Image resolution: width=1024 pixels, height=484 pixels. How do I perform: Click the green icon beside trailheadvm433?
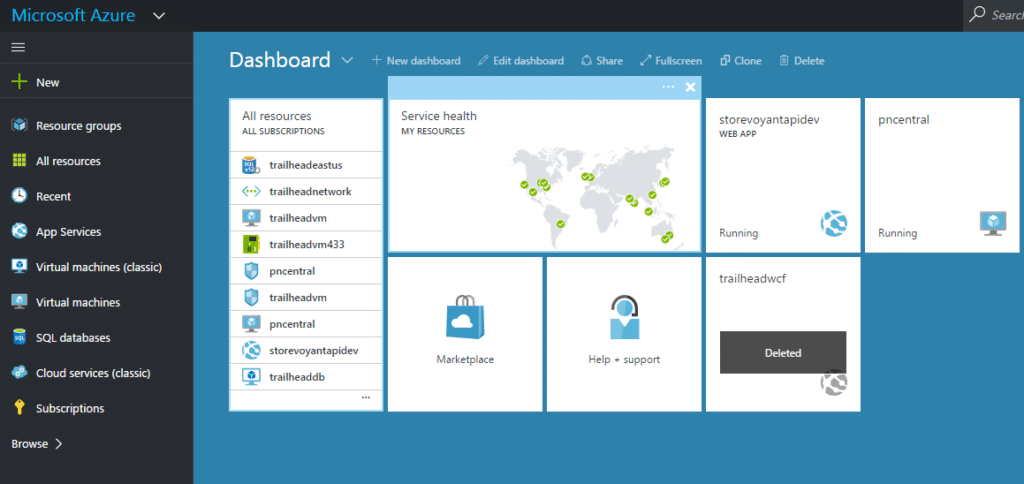tap(251, 245)
